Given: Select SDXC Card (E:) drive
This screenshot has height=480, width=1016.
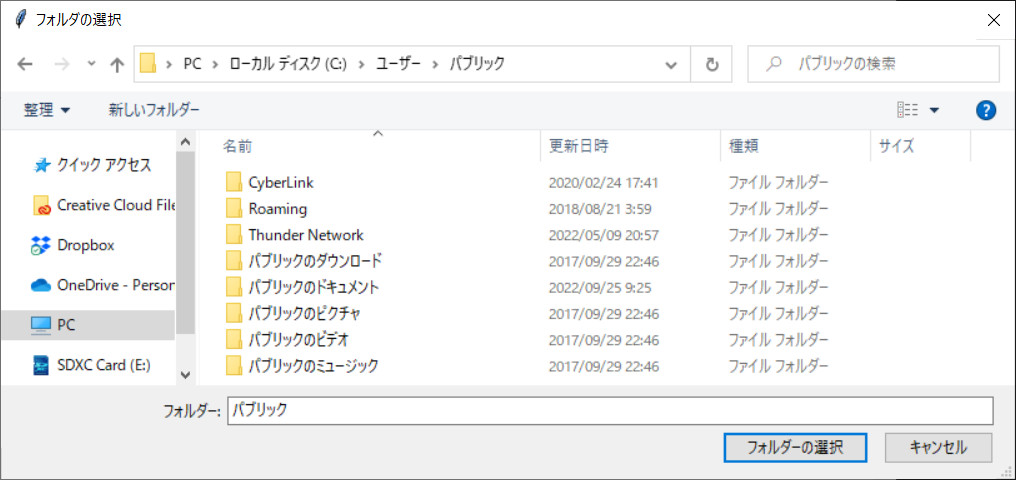Looking at the screenshot, I should 103,365.
